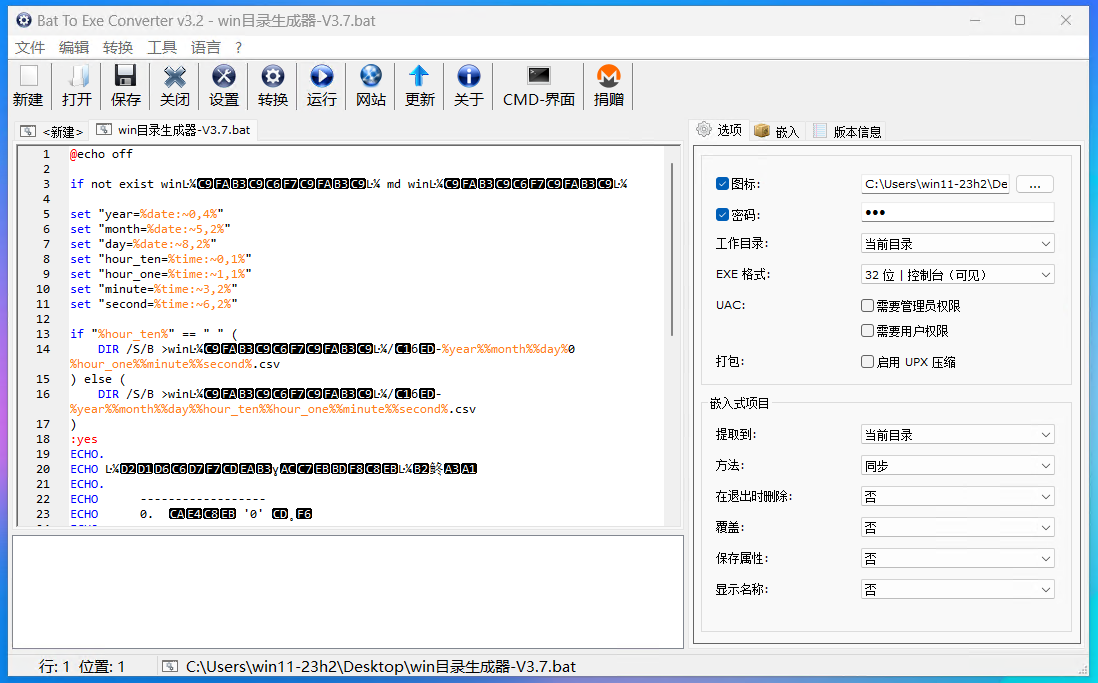
Task: Open the 保存属性 dropdown
Action: [x=957, y=558]
